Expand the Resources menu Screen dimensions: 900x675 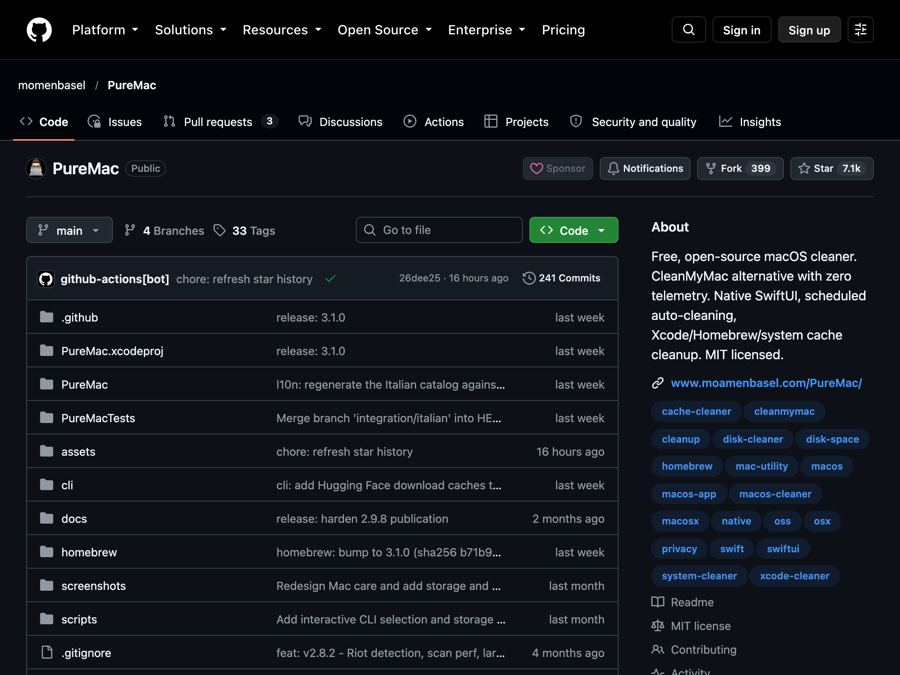[282, 30]
